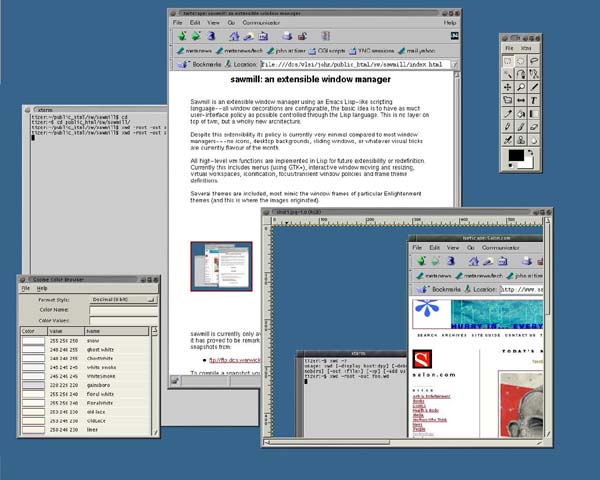
Task: Click the gainsboro color swatch in list
Action: (x=33, y=385)
